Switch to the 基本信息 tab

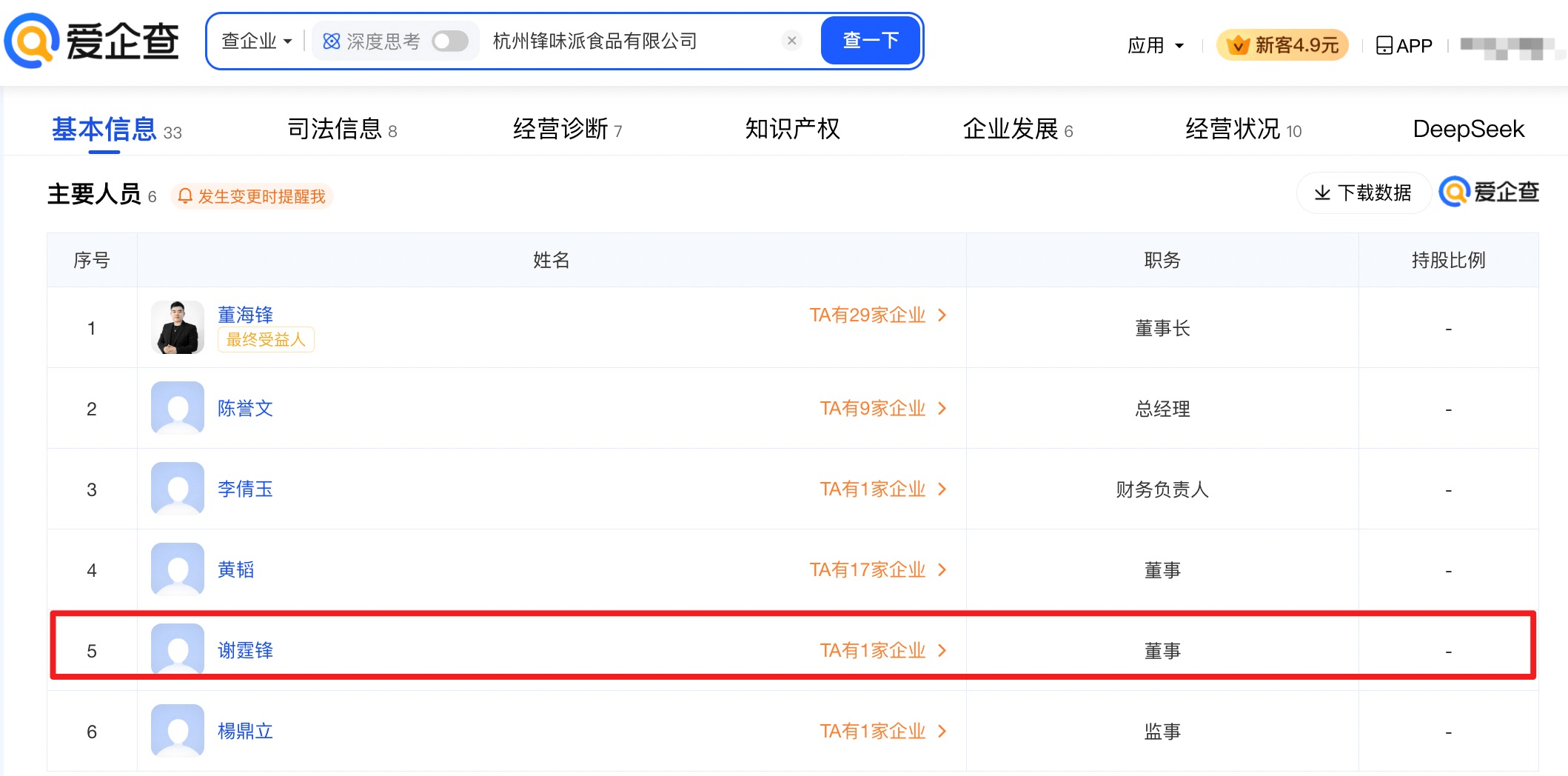click(116, 130)
